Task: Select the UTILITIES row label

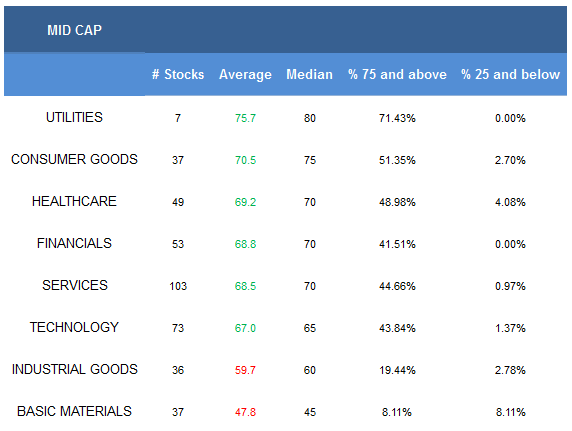Action: coord(74,118)
